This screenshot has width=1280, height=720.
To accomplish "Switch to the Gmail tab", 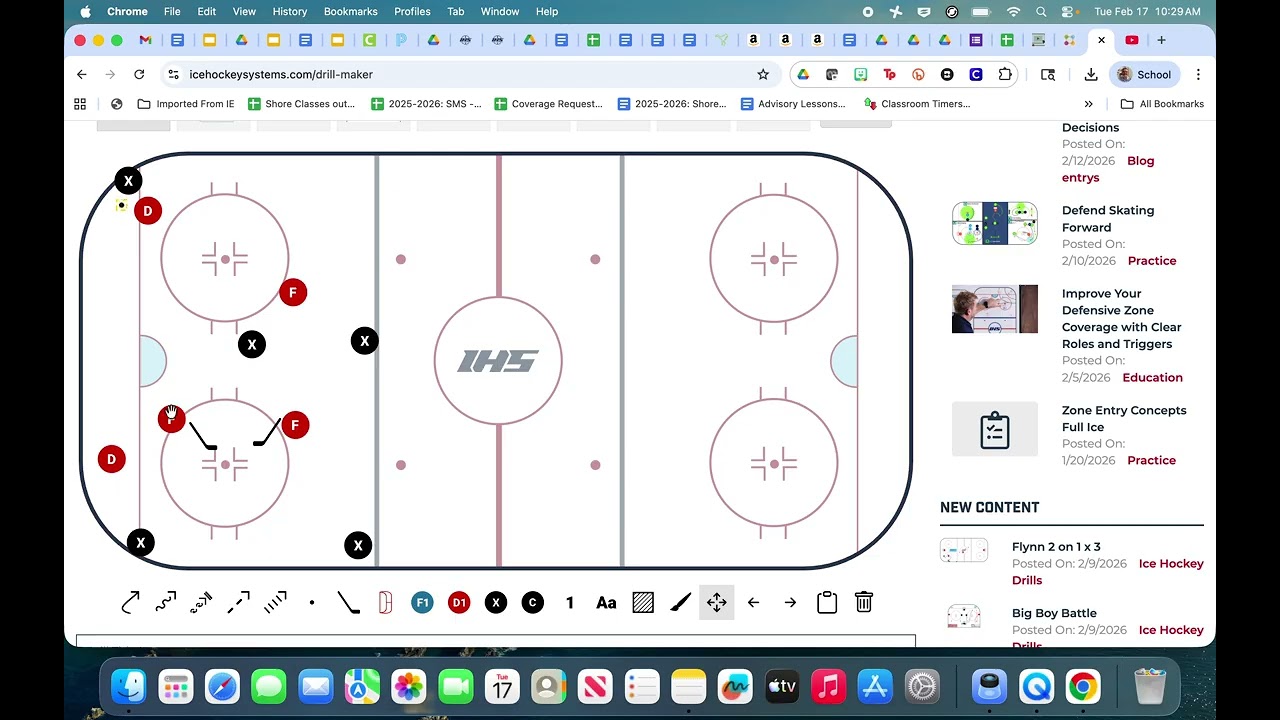I will click(x=145, y=40).
